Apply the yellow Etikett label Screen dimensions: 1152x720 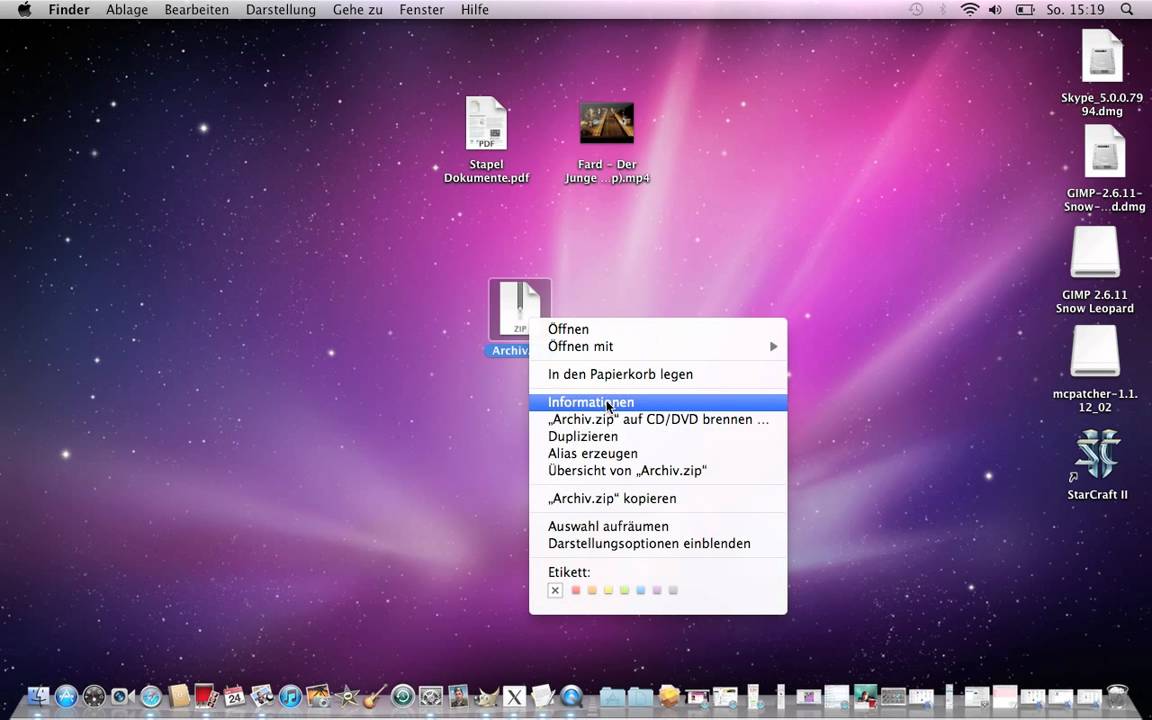(x=608, y=590)
